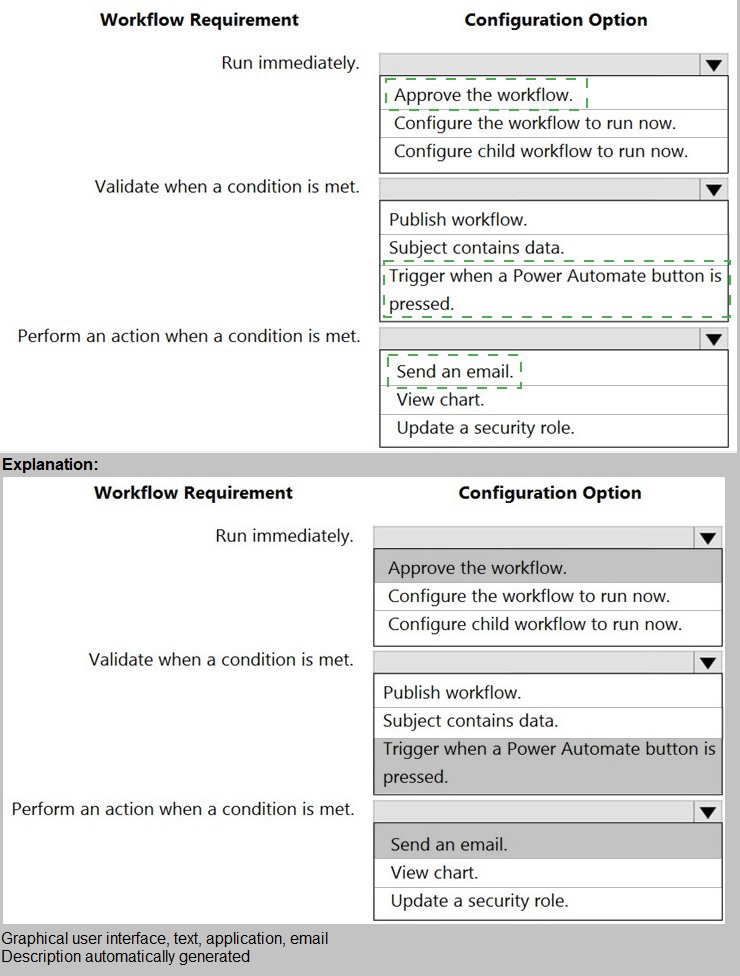Screen dimensions: 740x976
Task: Select 'View chart.' in the top list
Action: click(x=440, y=400)
